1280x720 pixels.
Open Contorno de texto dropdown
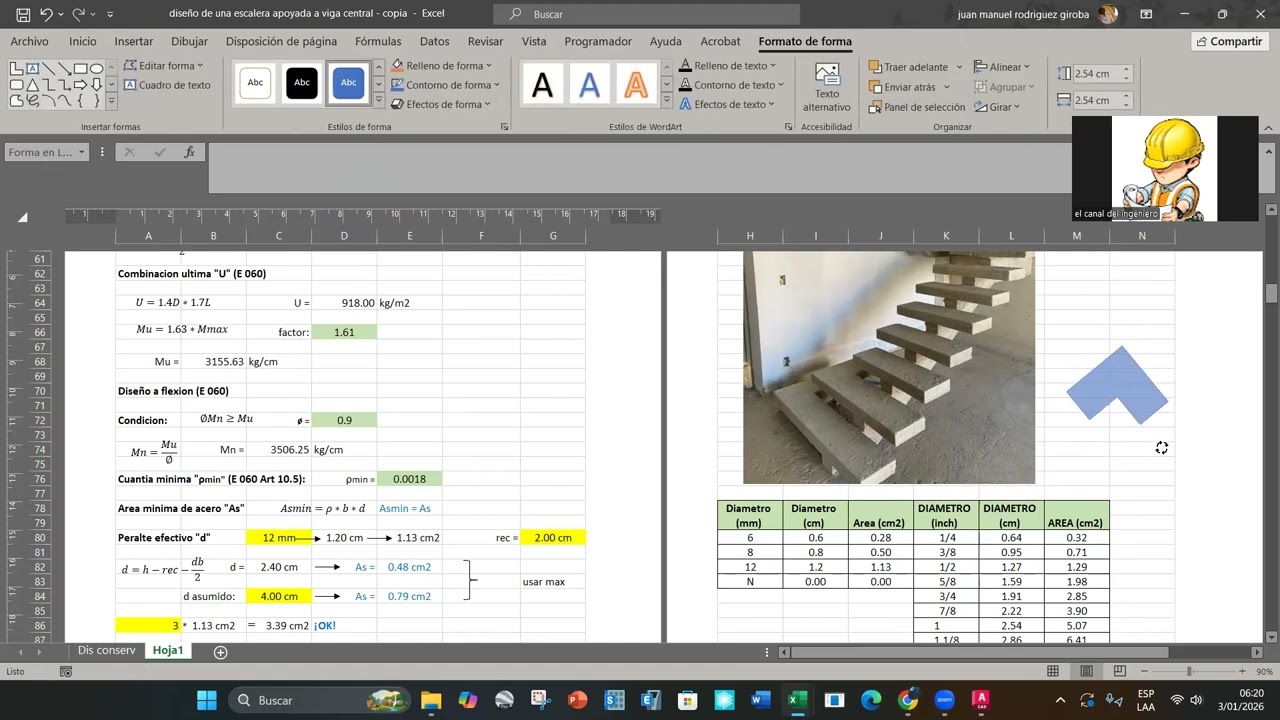[732, 85]
